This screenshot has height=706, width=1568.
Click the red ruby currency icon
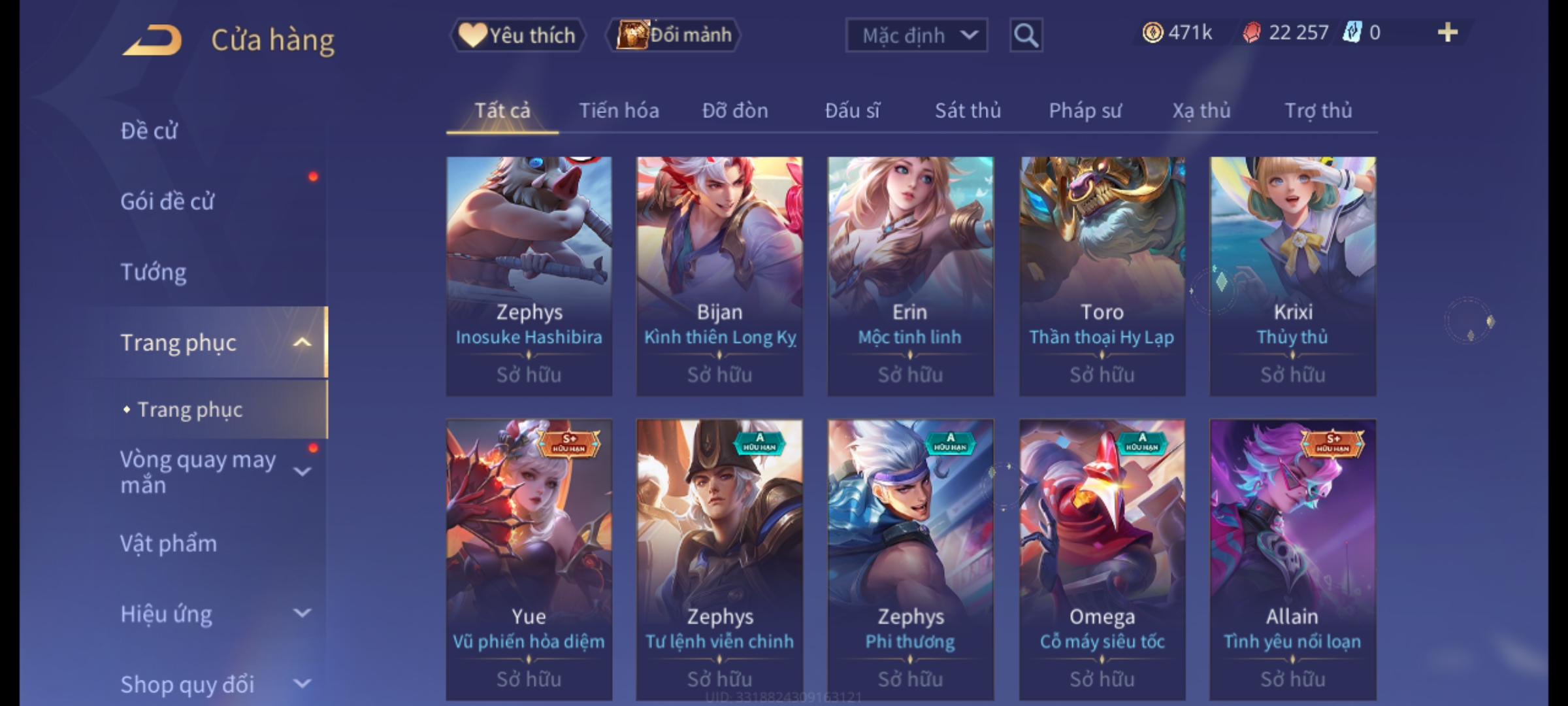pyautogui.click(x=1251, y=33)
